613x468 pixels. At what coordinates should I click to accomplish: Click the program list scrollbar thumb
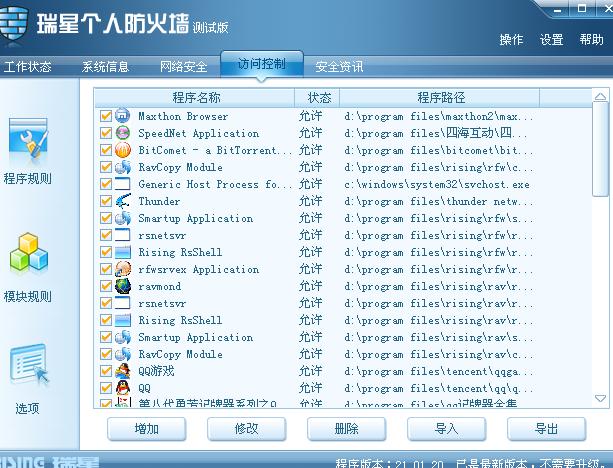click(600, 149)
